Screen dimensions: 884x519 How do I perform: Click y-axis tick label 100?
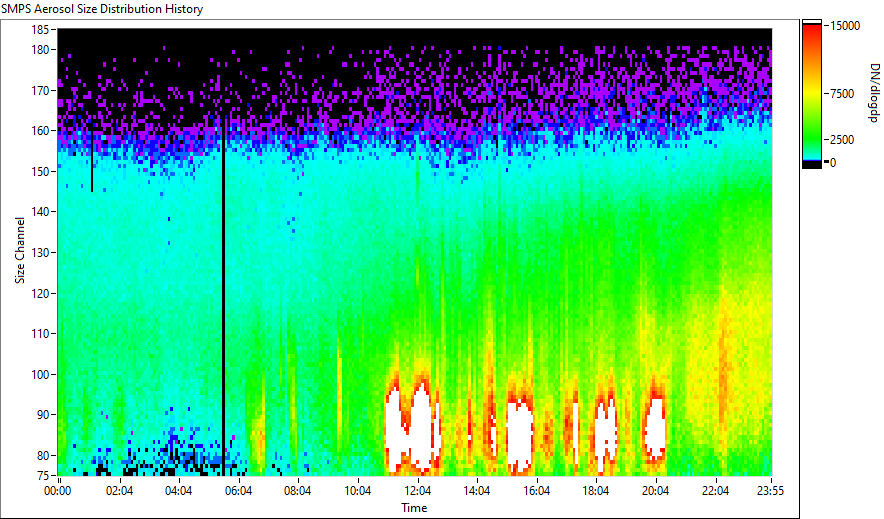[x=40, y=374]
